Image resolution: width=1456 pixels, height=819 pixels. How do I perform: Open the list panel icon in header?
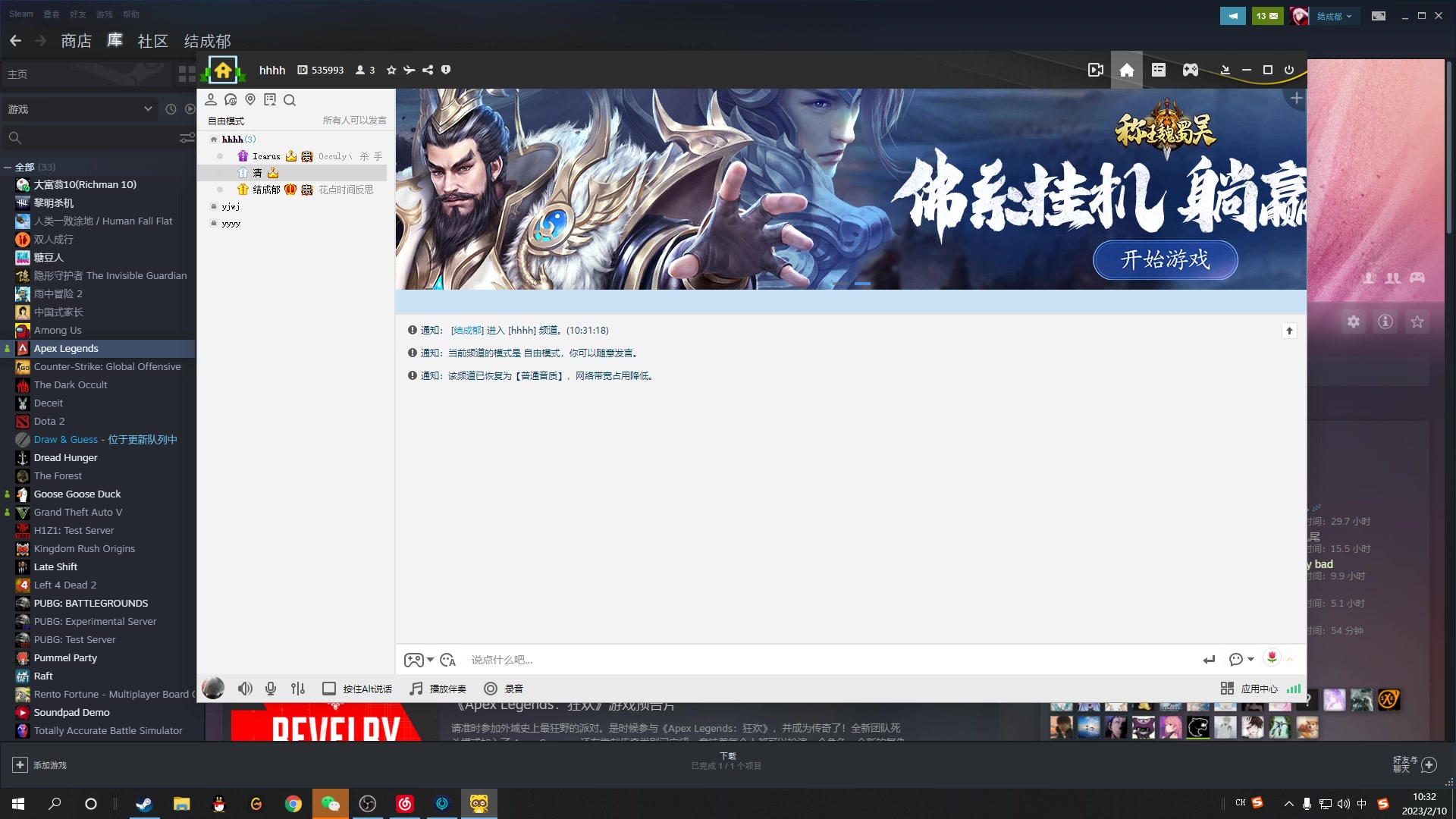coord(1159,70)
